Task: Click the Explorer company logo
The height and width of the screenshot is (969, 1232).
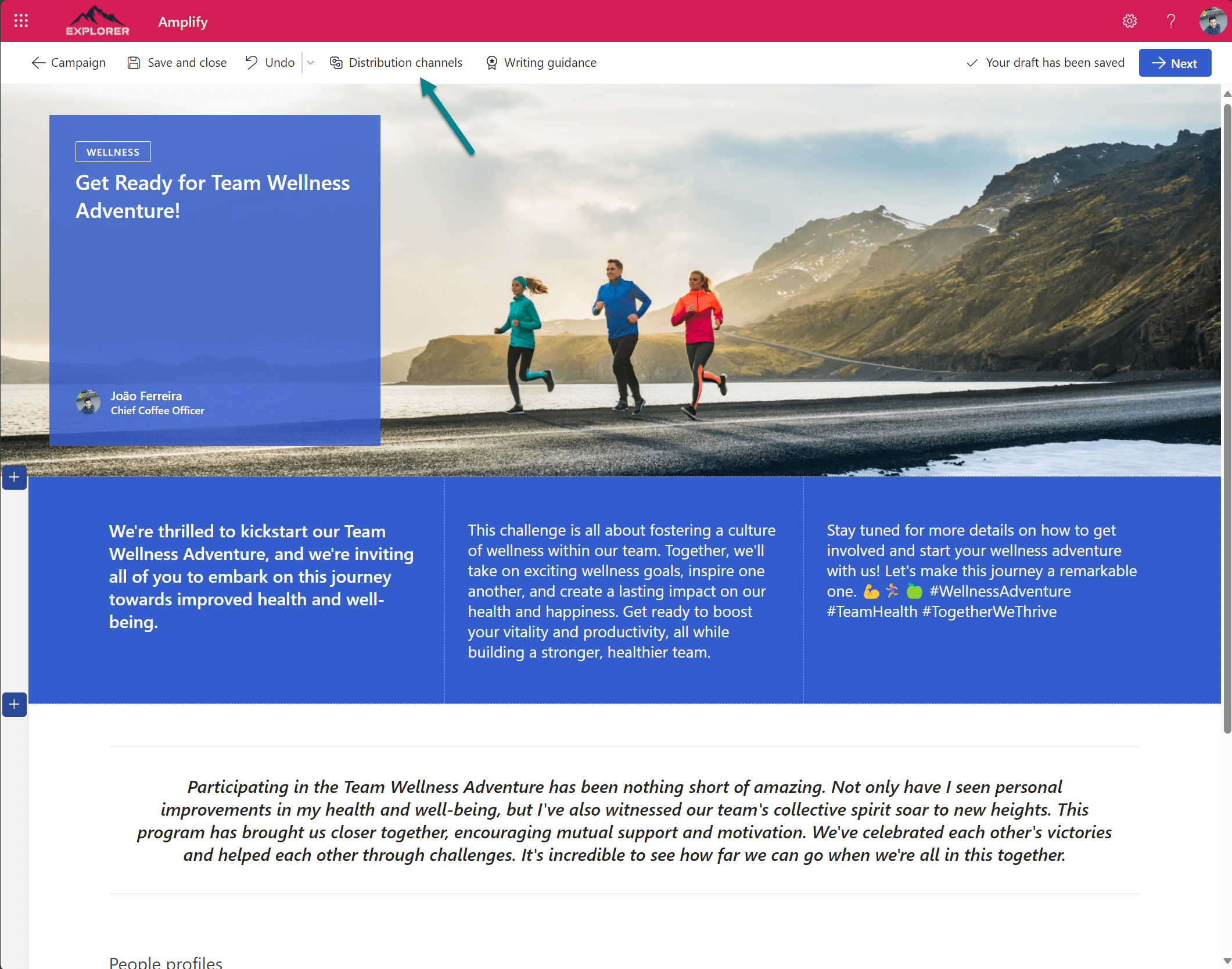Action: (97, 20)
